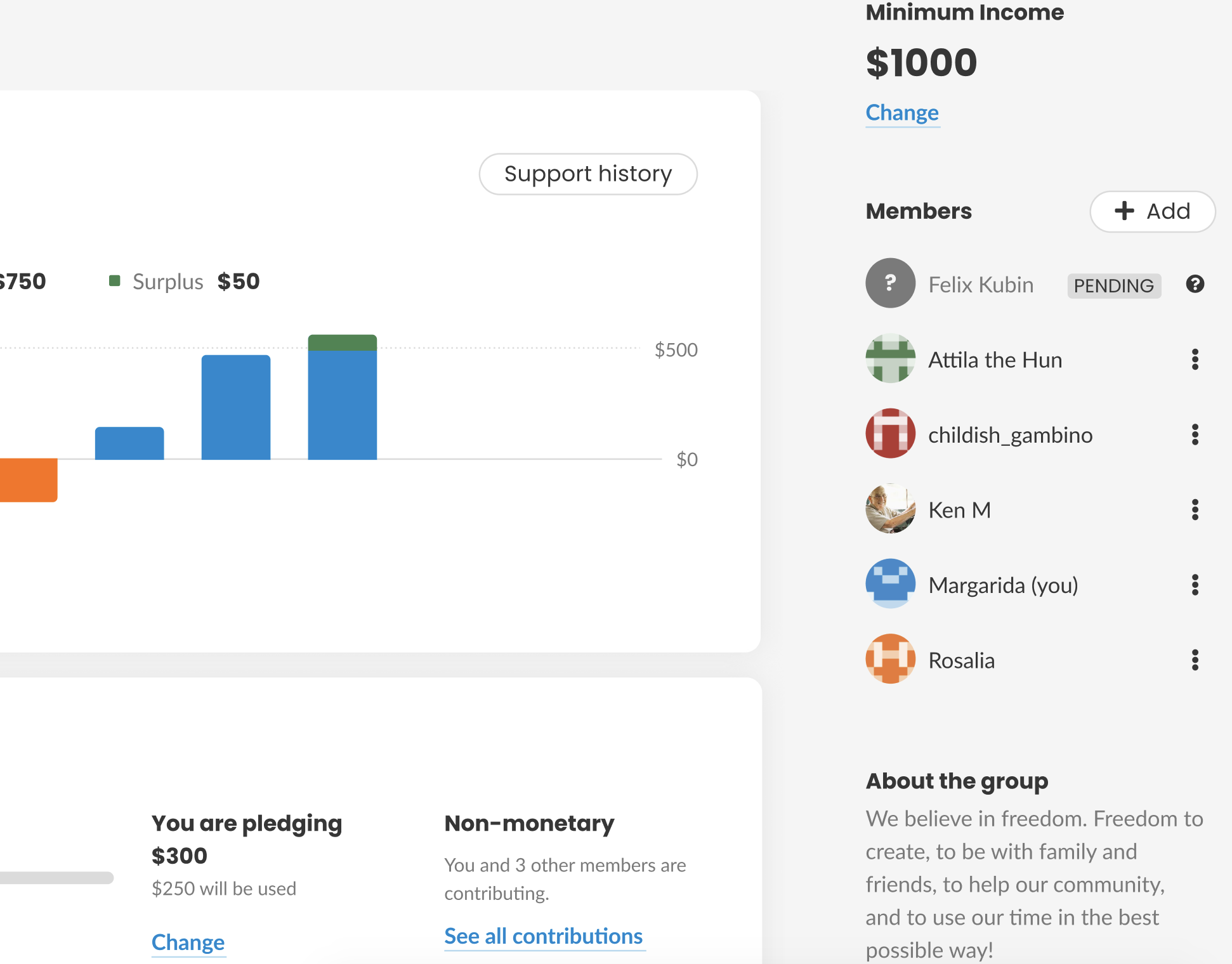Screen dimensions: 1232x964
Task: Open three-dot menu for Rosalia
Action: (1195, 660)
